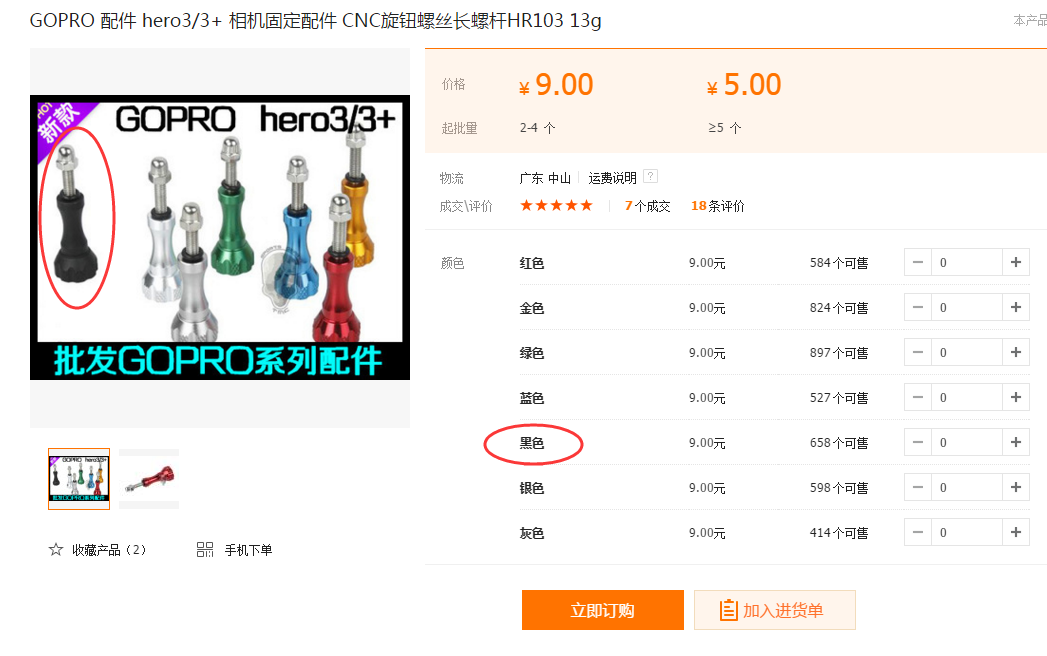The width and height of the screenshot is (1047, 656).
Task: Click the 立即订购 button
Action: click(603, 610)
